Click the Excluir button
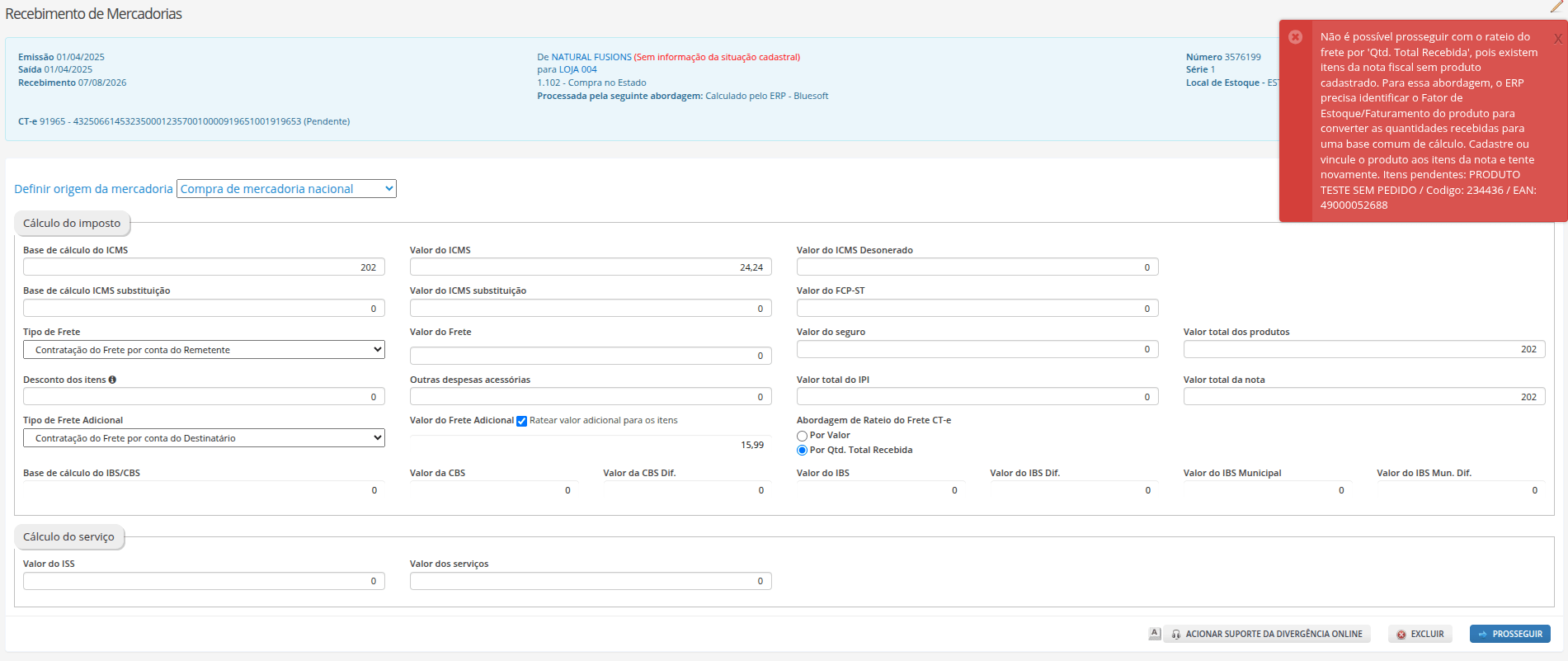The width and height of the screenshot is (1568, 661). (1420, 634)
